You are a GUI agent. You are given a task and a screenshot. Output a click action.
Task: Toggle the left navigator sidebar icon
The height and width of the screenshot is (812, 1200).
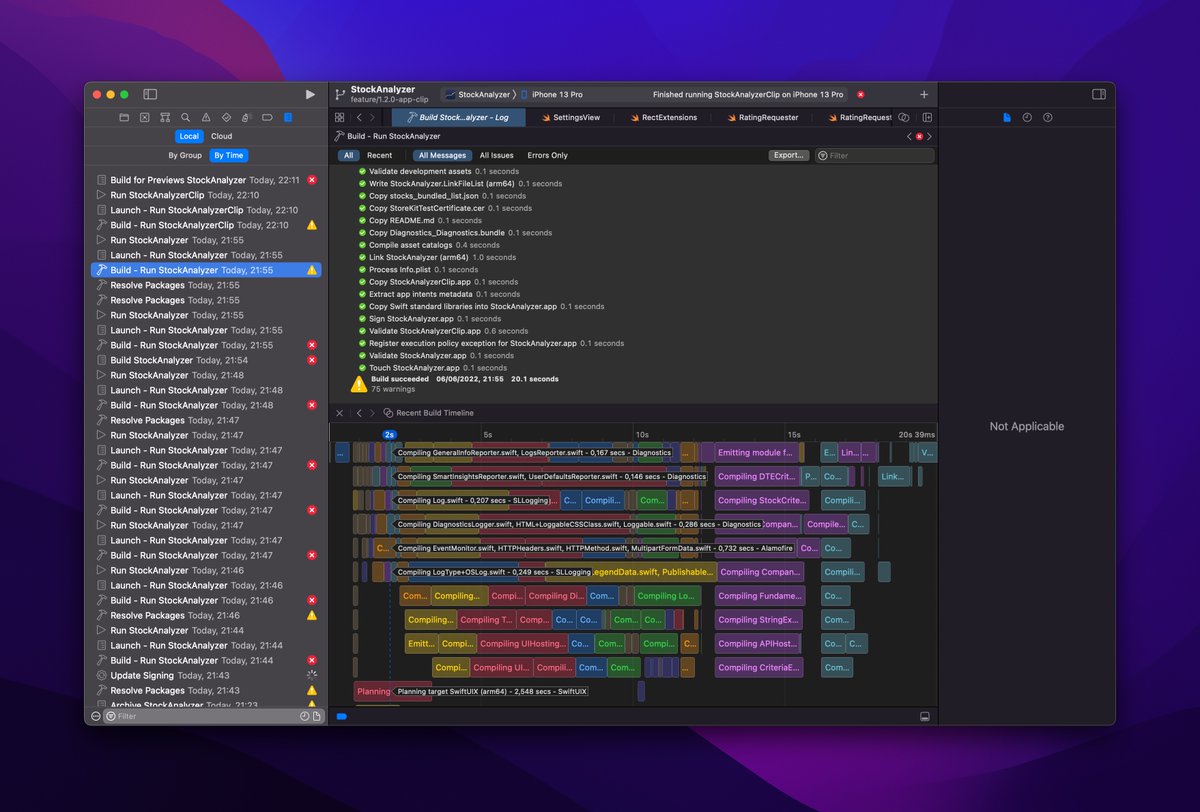pos(150,94)
